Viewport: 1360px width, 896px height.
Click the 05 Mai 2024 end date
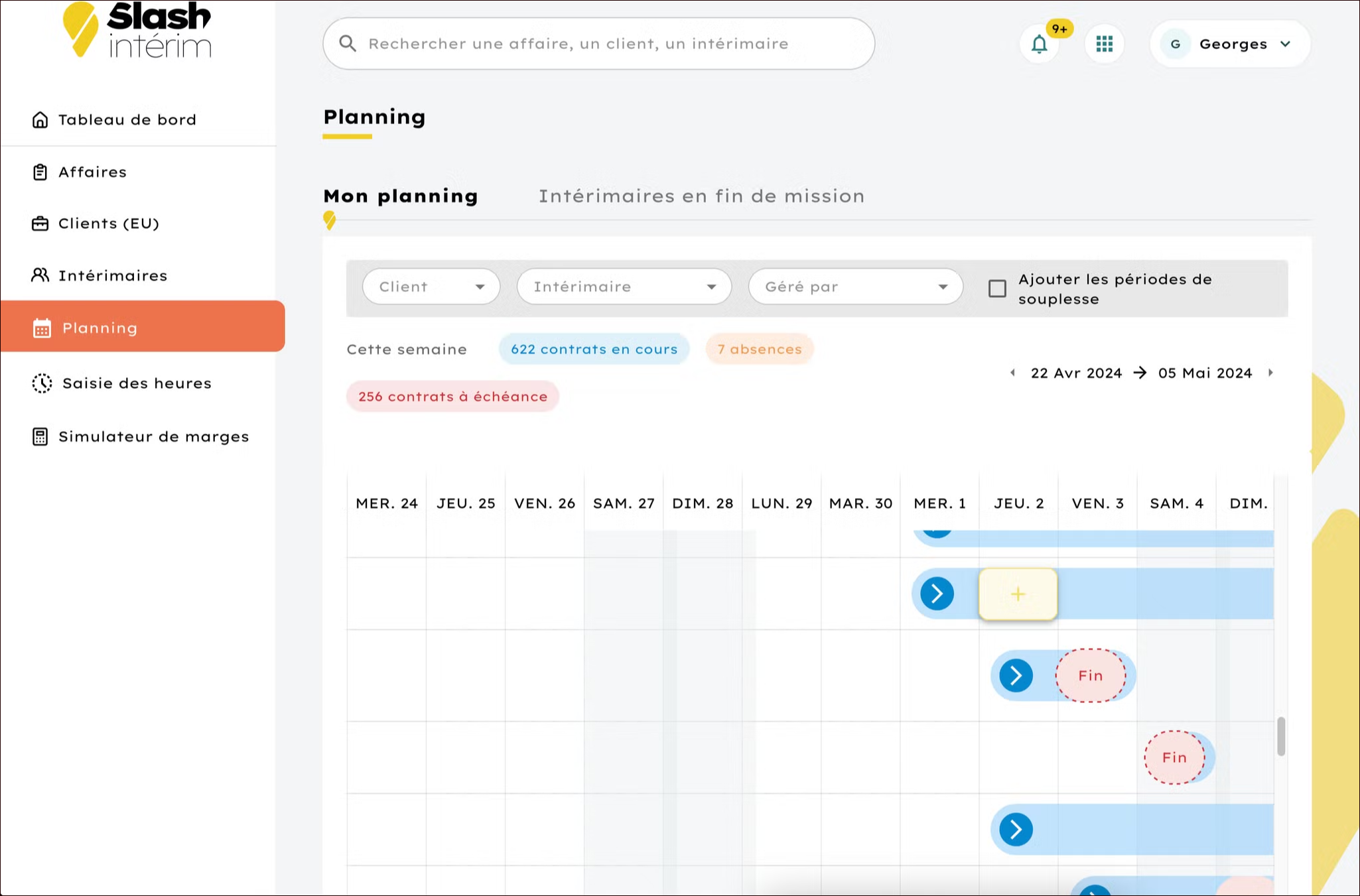coord(1205,373)
